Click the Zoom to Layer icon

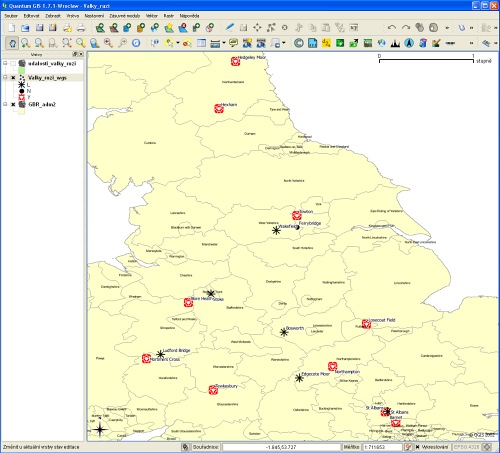[94, 43]
